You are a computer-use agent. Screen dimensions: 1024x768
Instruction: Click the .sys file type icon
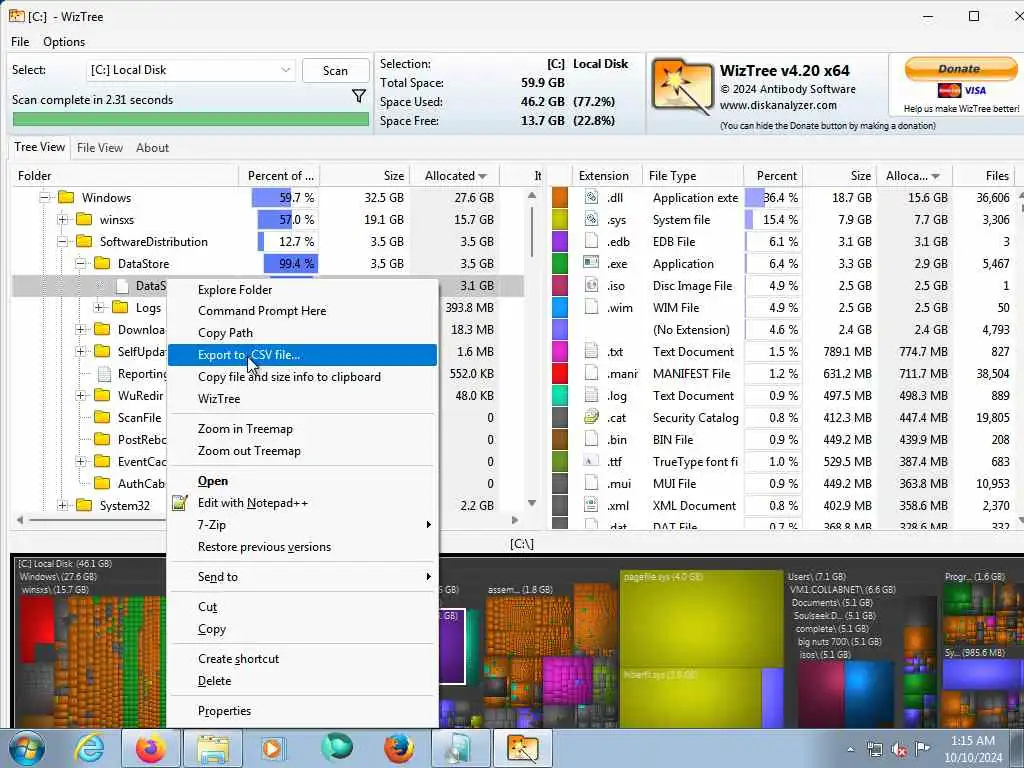592,219
